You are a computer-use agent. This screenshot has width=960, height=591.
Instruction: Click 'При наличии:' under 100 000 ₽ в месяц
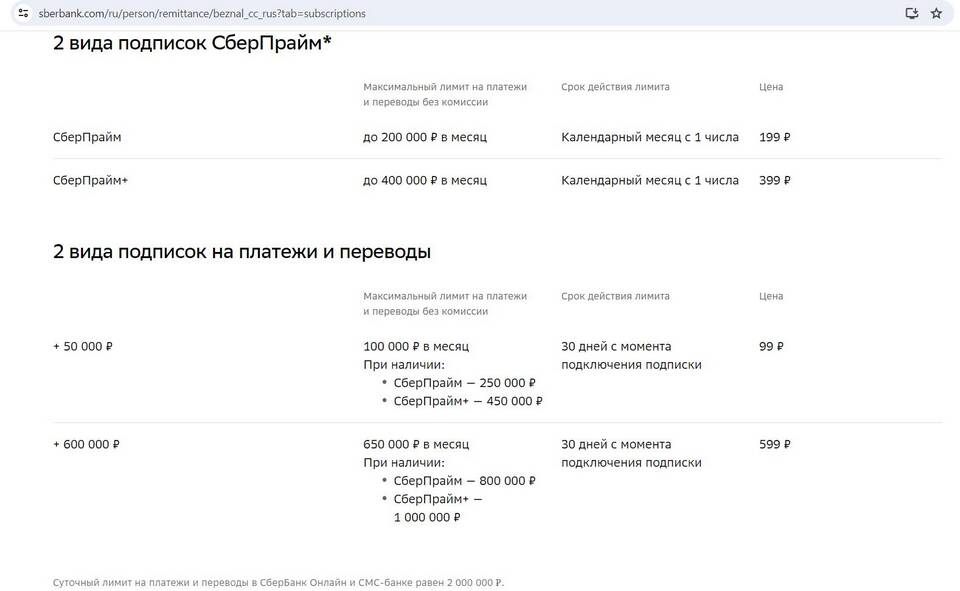[x=403, y=364]
